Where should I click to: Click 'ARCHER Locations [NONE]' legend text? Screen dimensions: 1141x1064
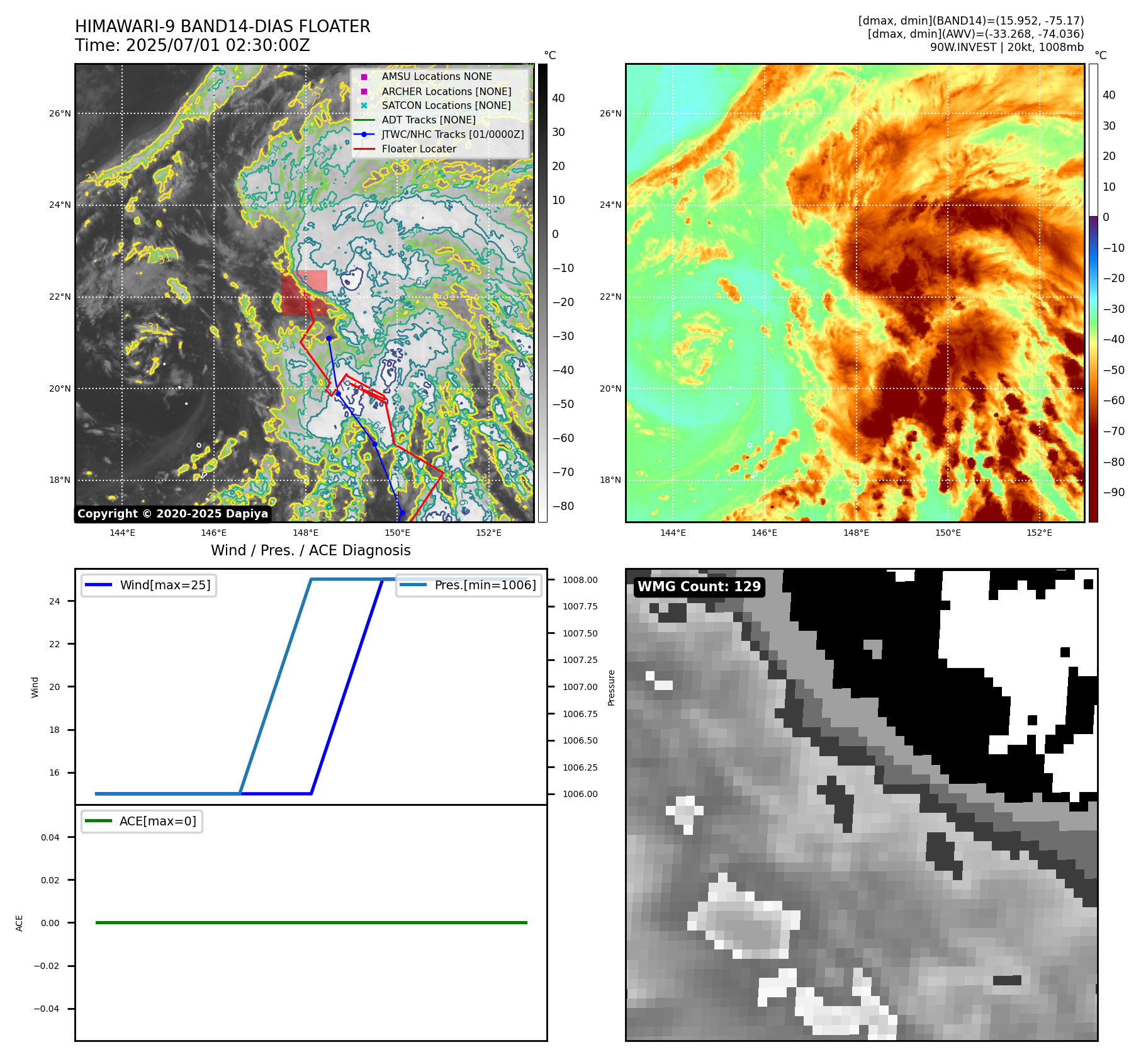pyautogui.click(x=447, y=91)
